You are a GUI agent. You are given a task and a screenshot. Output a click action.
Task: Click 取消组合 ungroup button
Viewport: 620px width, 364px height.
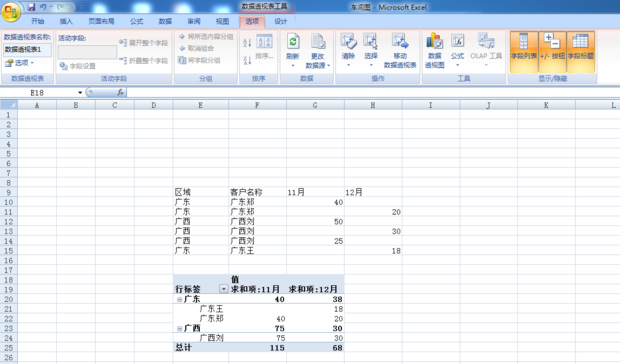(197, 48)
